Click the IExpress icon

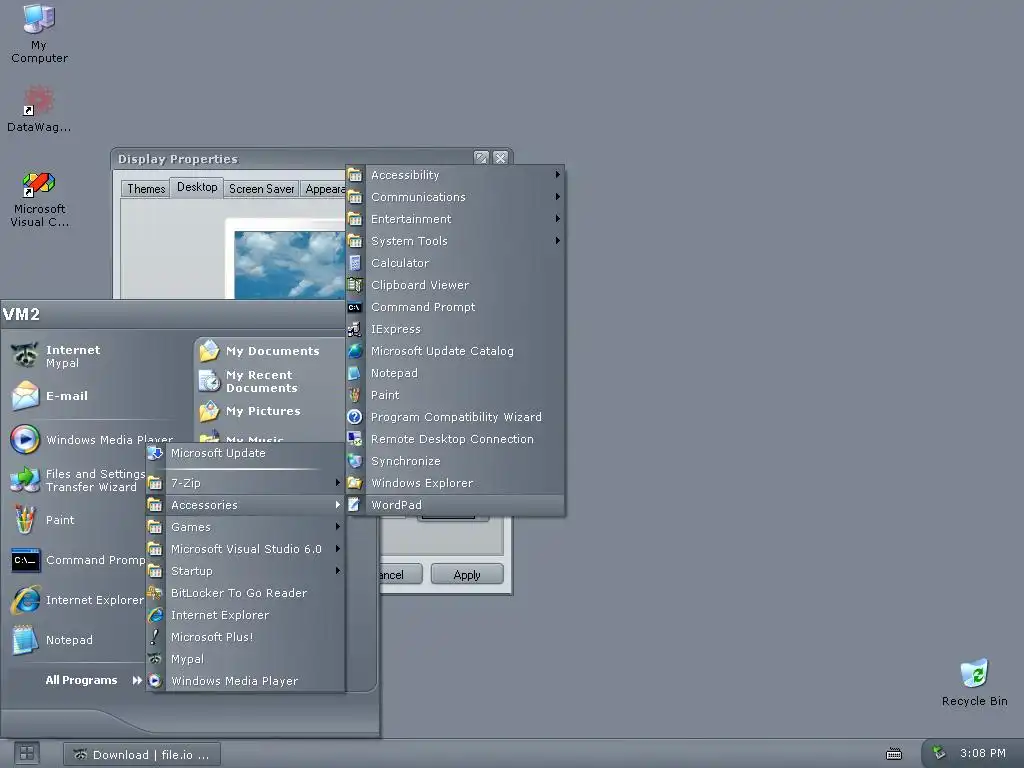tap(355, 329)
